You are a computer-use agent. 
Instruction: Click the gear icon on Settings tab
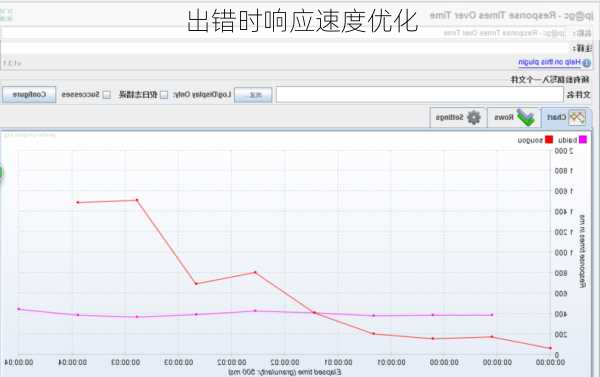pyautogui.click(x=474, y=118)
